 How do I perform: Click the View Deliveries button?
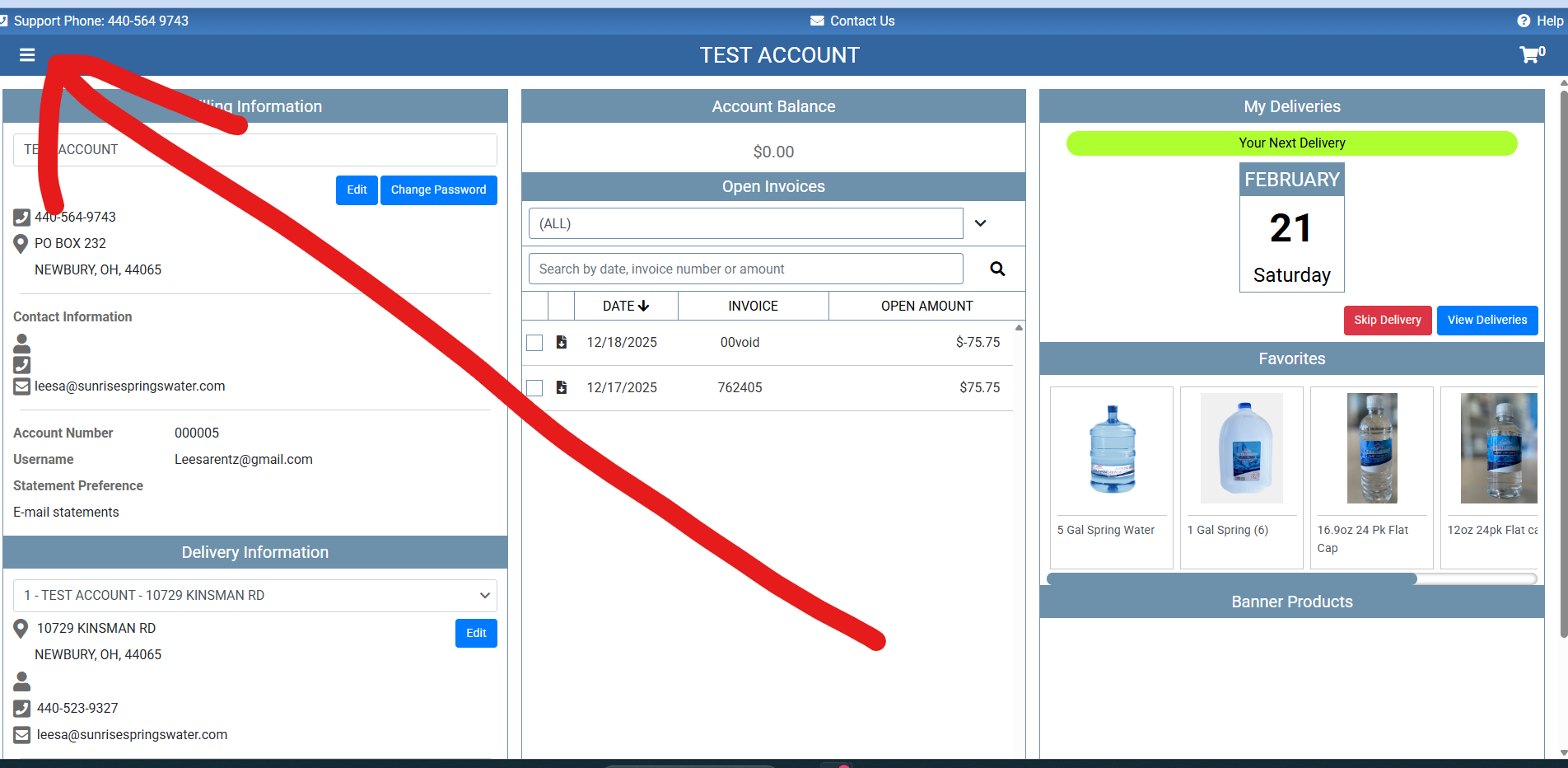tap(1486, 320)
